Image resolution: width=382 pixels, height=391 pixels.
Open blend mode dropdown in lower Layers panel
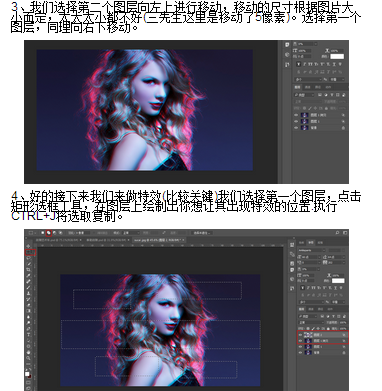311,322
